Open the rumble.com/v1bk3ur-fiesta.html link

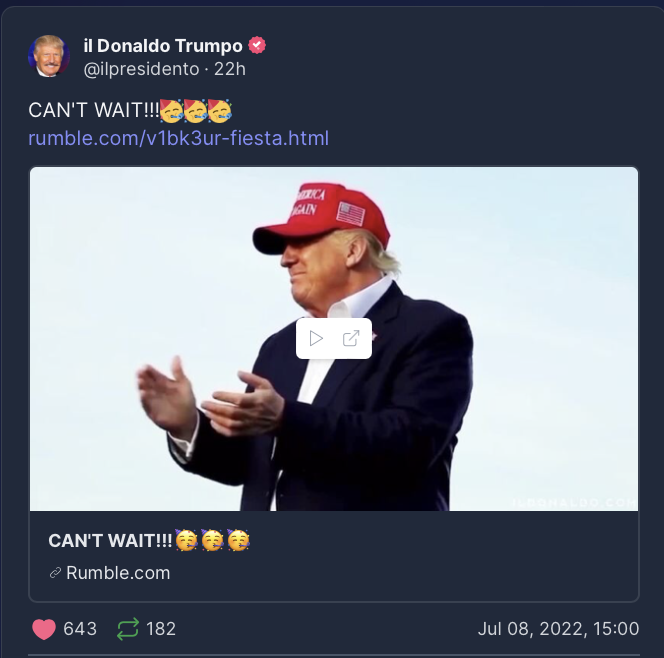click(178, 138)
